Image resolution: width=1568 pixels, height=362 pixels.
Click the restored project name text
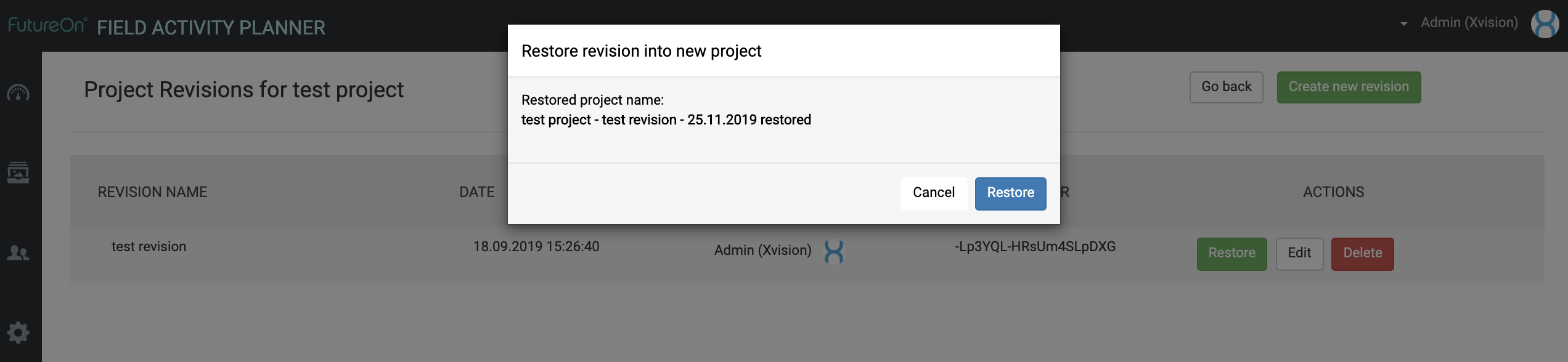pyautogui.click(x=667, y=119)
